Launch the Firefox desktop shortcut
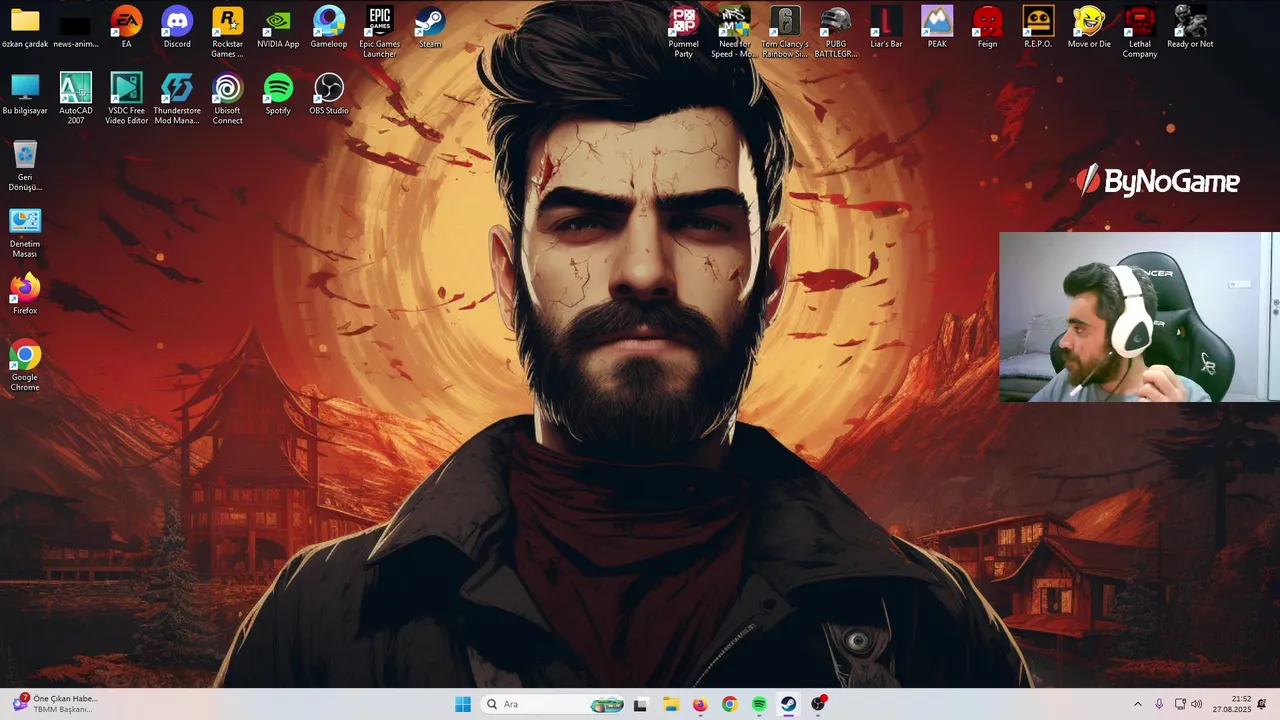This screenshot has height=720, width=1280. tap(25, 294)
